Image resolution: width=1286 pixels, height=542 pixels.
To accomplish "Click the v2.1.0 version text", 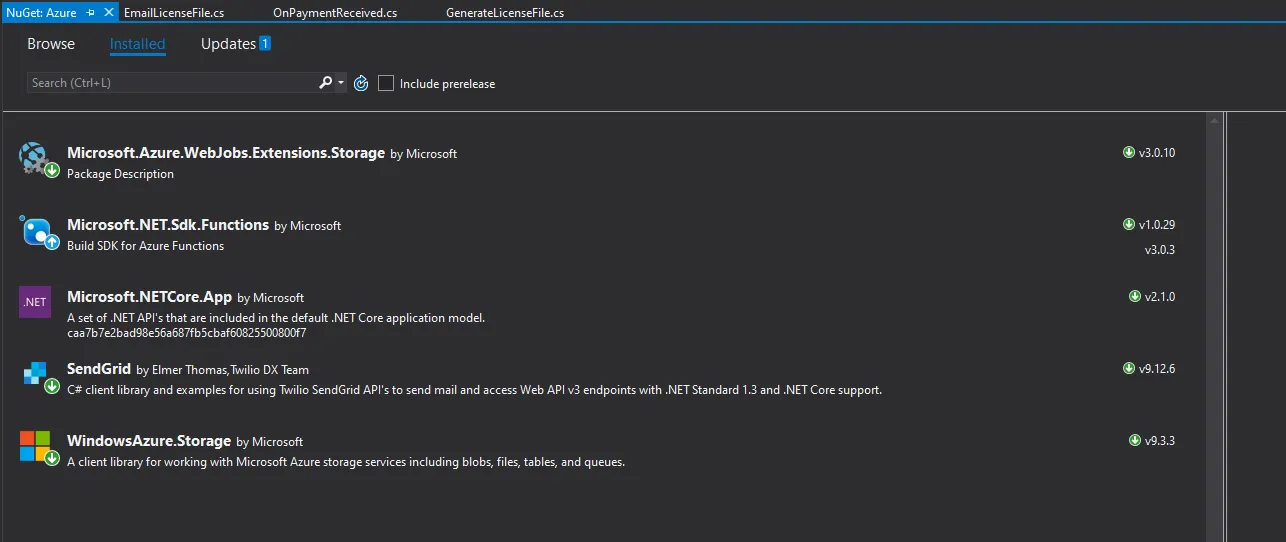I will [x=1160, y=297].
